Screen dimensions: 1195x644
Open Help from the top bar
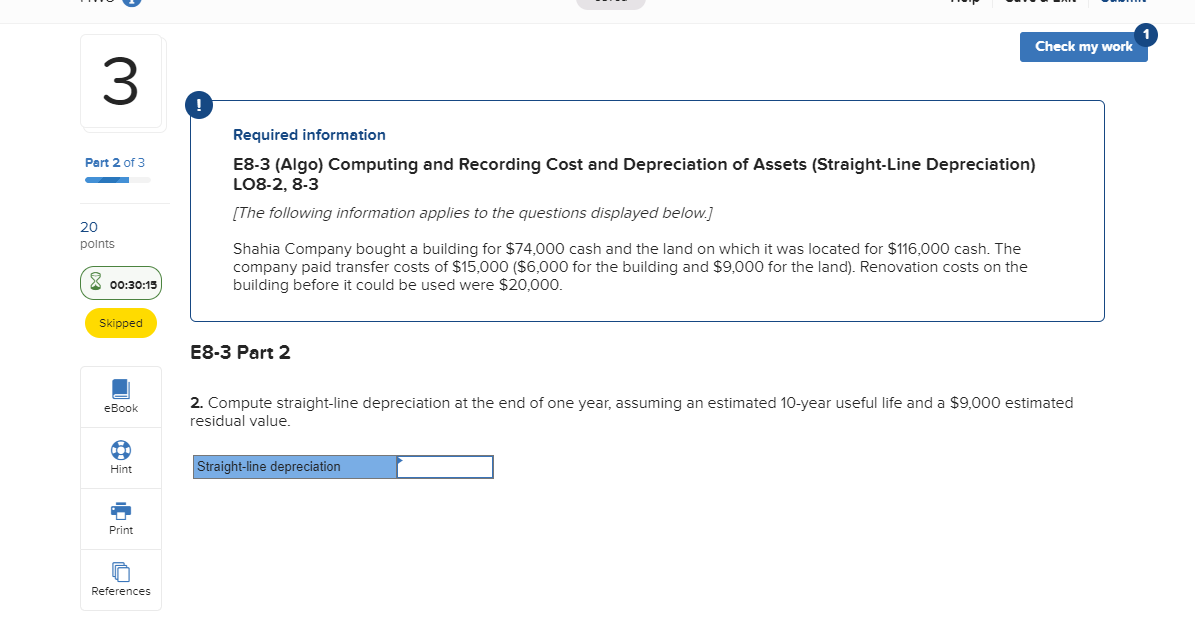click(964, 2)
